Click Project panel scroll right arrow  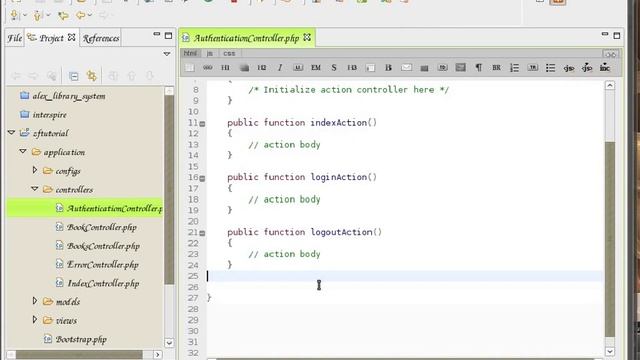(158, 355)
